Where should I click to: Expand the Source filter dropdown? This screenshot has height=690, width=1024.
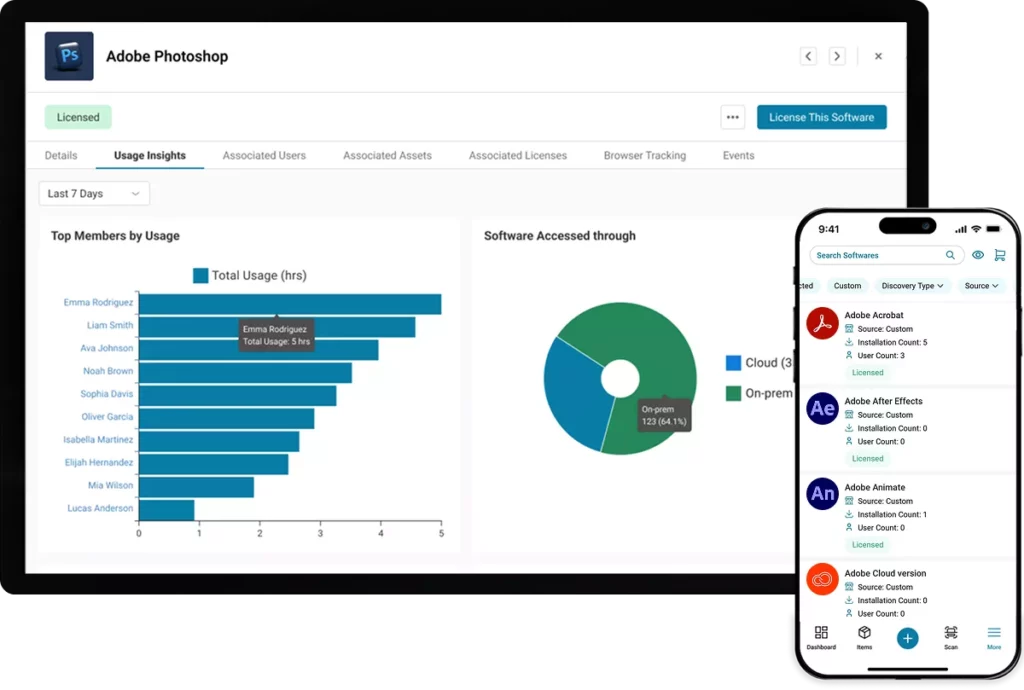point(981,286)
